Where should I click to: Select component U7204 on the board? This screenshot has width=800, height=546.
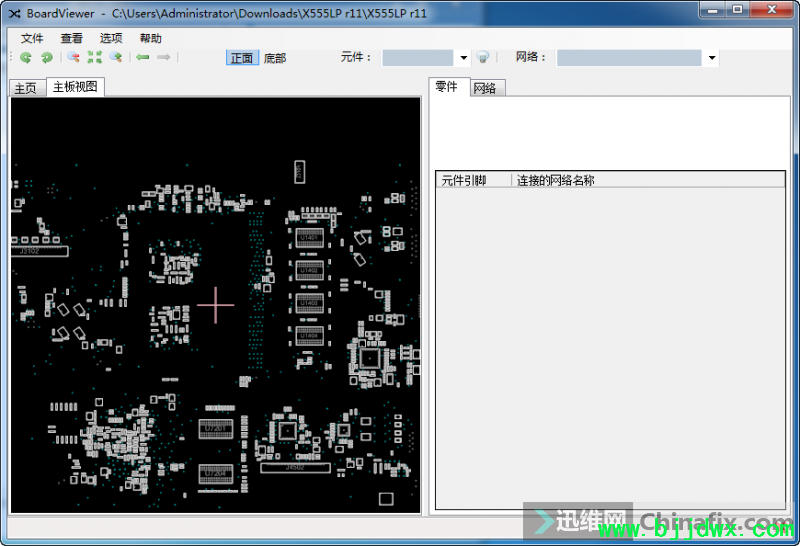(x=216, y=474)
